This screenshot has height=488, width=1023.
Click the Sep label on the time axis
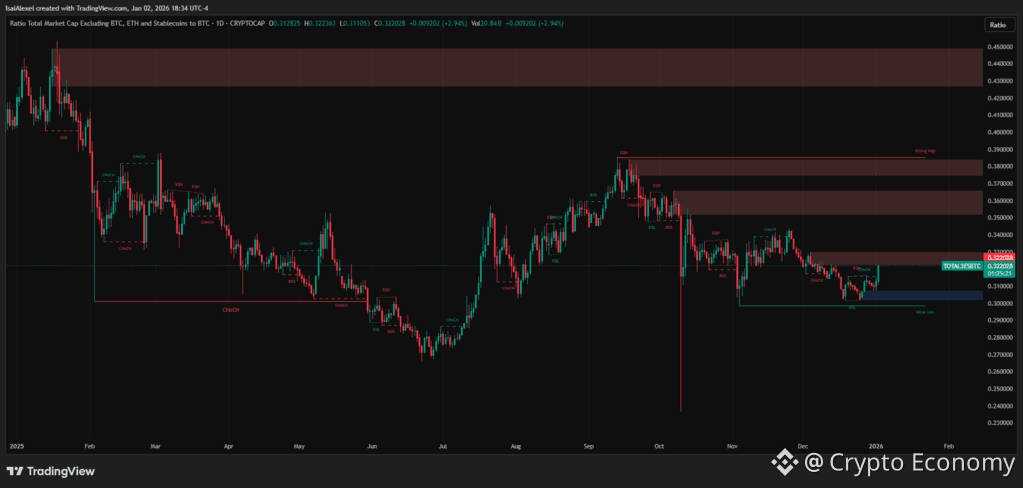pyautogui.click(x=590, y=447)
